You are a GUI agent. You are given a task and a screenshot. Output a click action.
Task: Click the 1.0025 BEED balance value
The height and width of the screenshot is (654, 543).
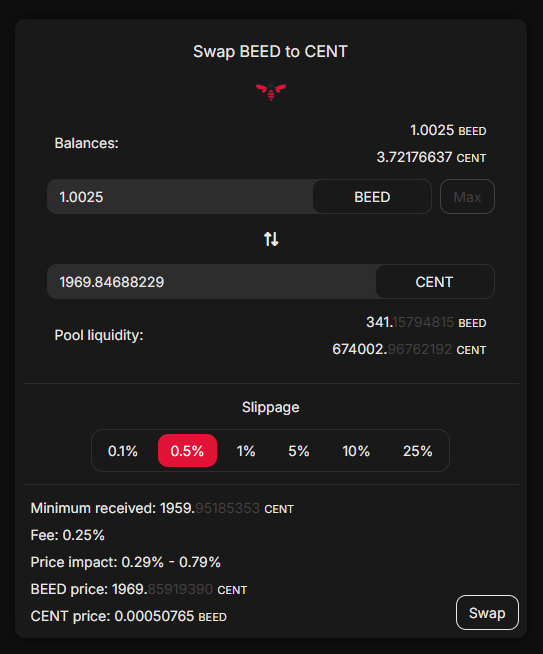pyautogui.click(x=448, y=130)
